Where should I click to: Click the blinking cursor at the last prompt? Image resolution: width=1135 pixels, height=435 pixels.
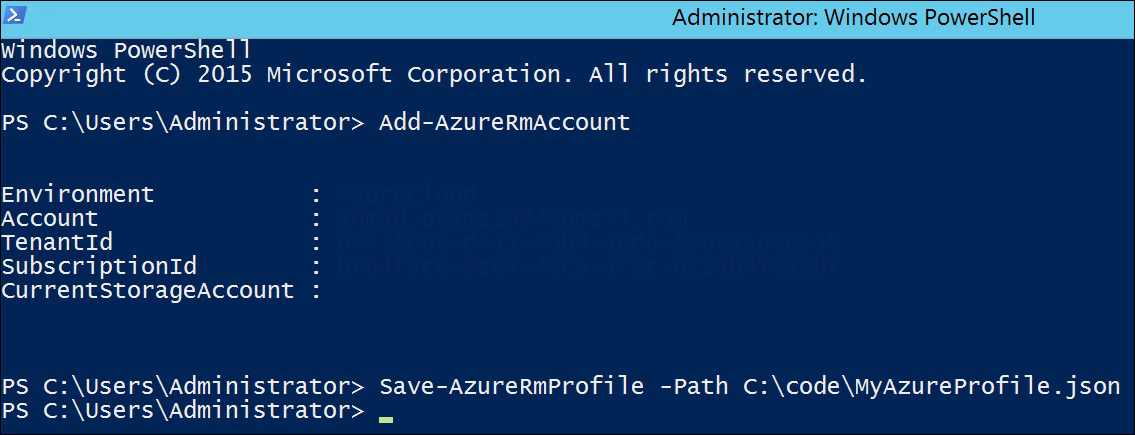click(386, 419)
